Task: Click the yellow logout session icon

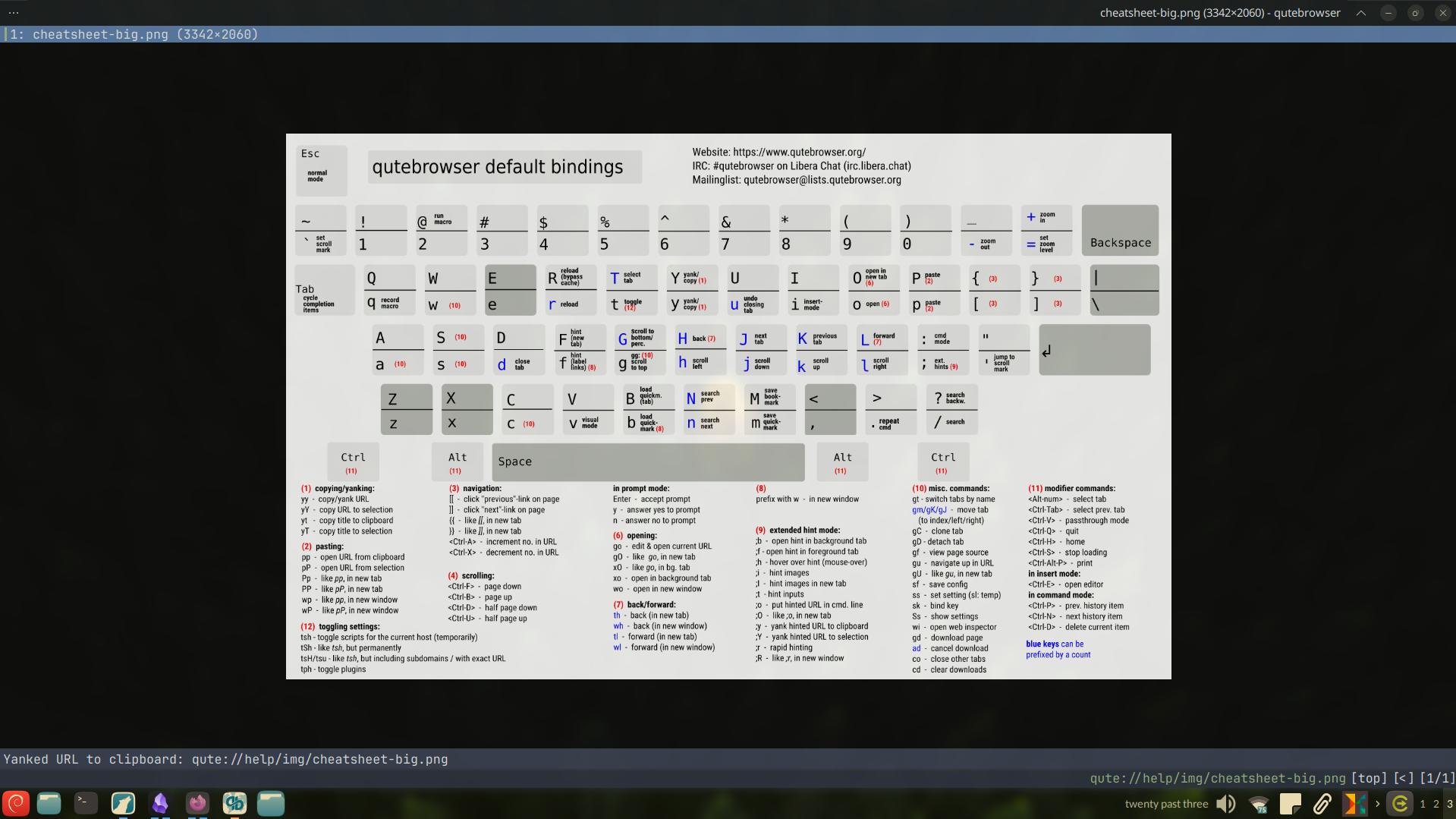Action: coord(1401,804)
